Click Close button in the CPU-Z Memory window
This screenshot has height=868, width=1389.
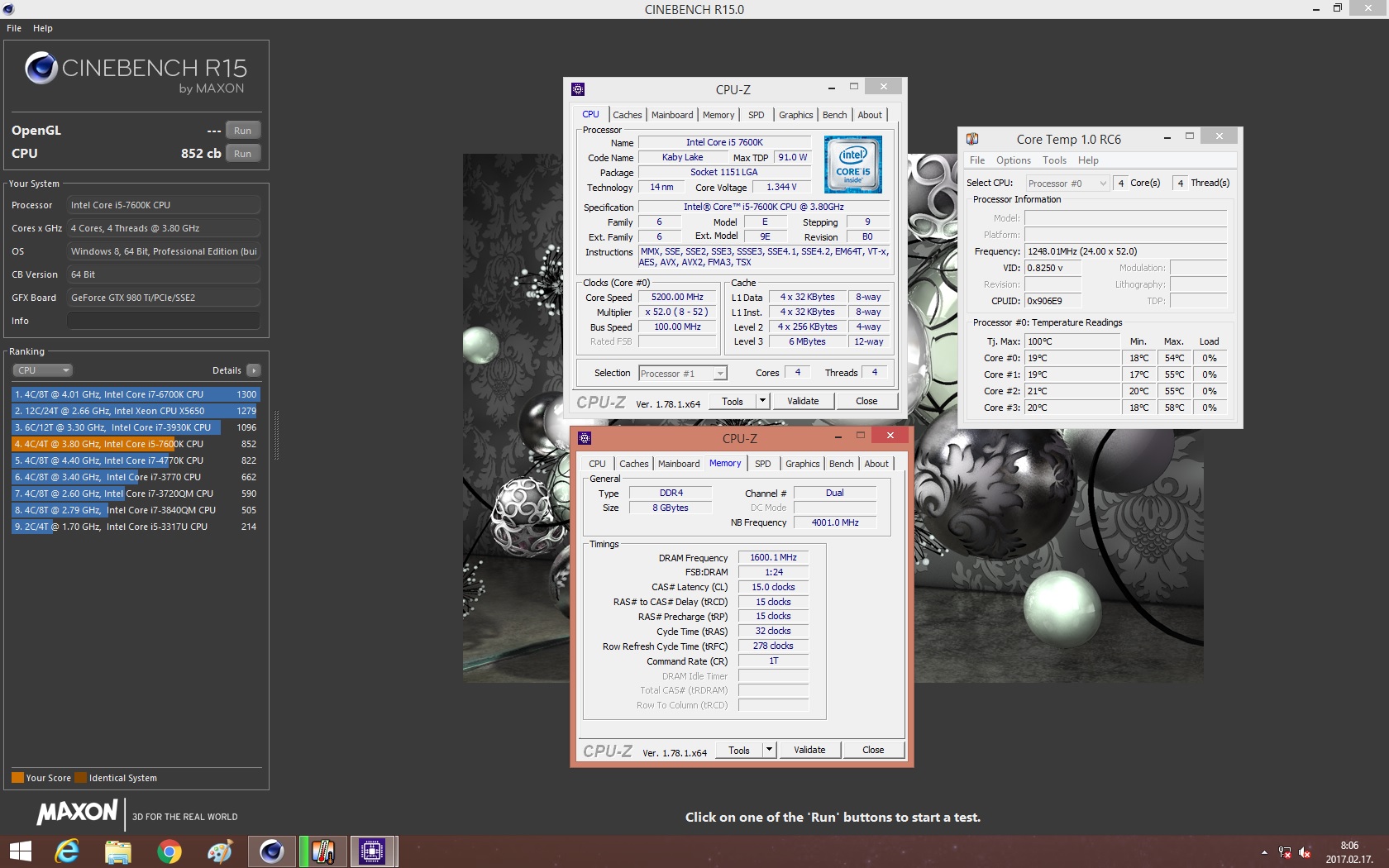873,750
